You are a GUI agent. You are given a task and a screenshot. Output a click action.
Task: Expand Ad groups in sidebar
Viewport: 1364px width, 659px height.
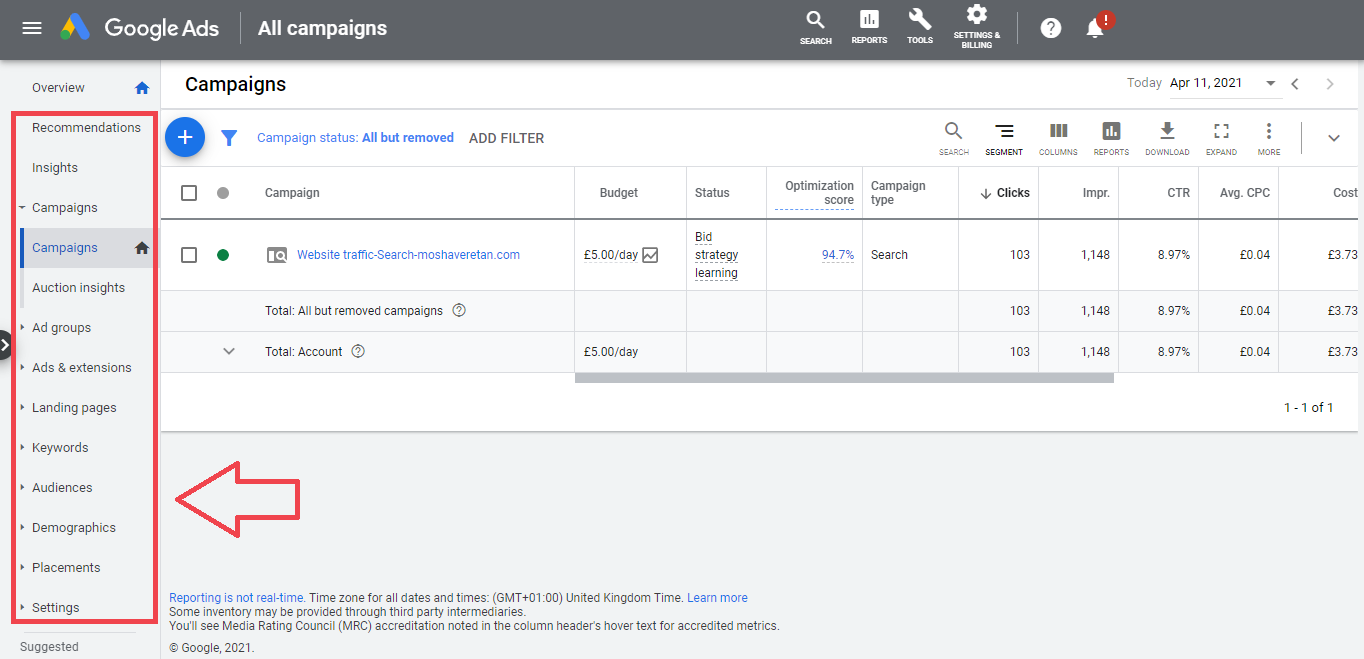[22, 328]
